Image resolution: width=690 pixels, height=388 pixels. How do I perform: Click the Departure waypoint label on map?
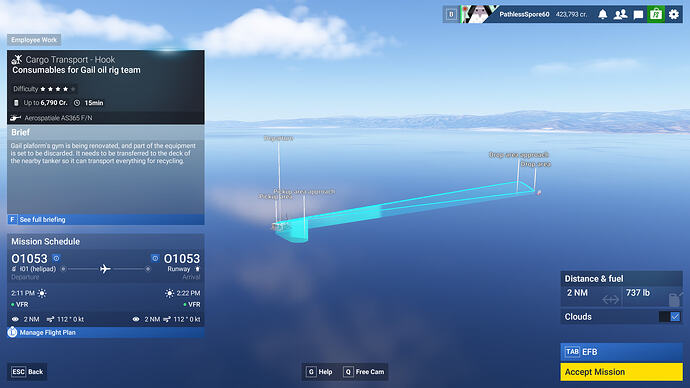(x=279, y=138)
